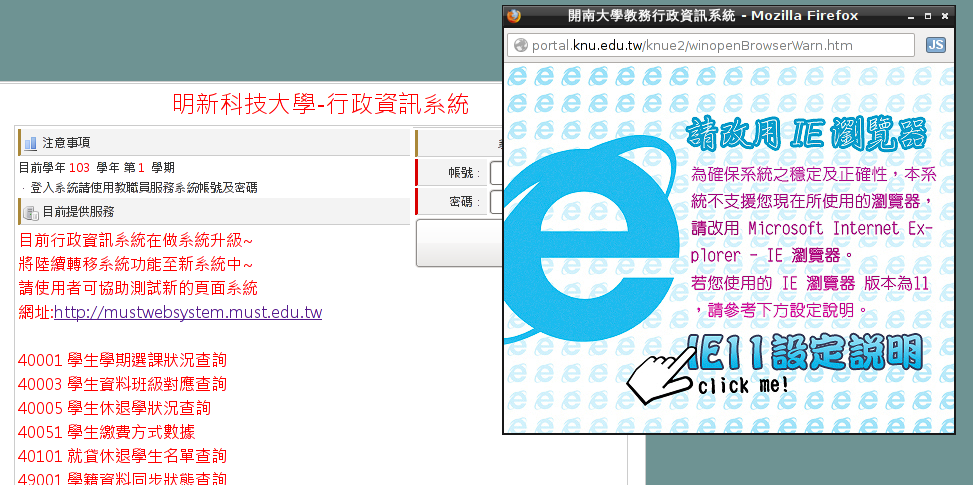Click the 帳號 label
This screenshot has height=485, width=973.
pyautogui.click(x=464, y=173)
